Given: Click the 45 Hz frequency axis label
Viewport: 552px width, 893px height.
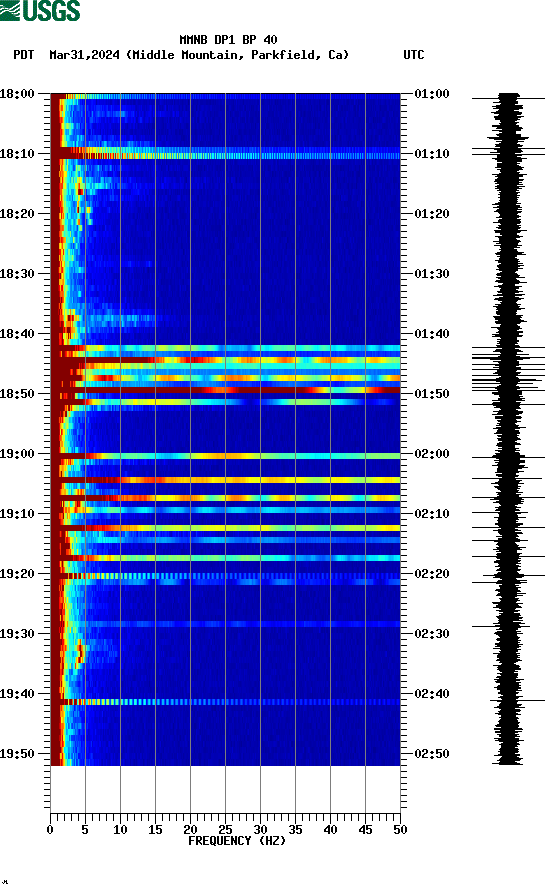Looking at the screenshot, I should click(x=365, y=830).
